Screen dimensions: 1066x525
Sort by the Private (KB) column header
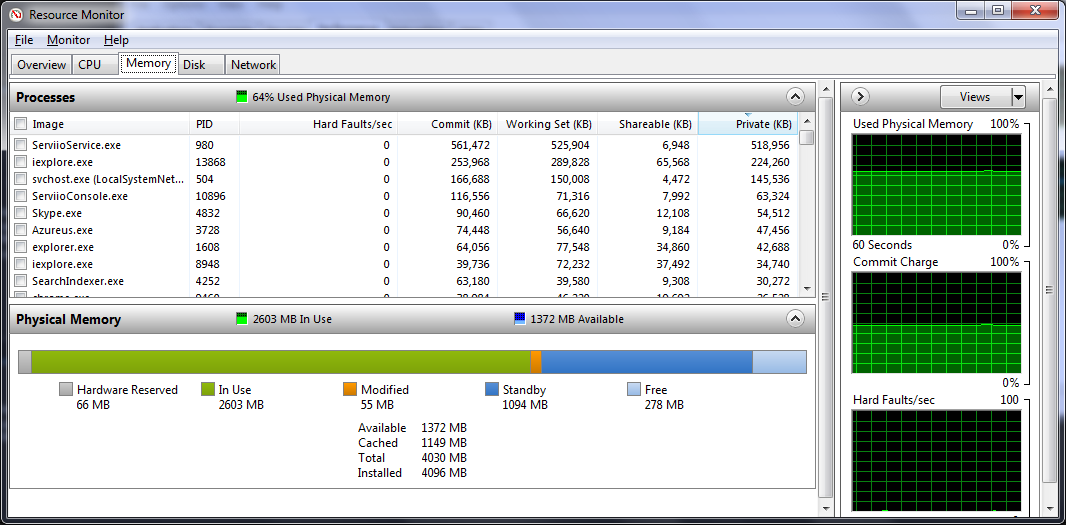coord(747,124)
